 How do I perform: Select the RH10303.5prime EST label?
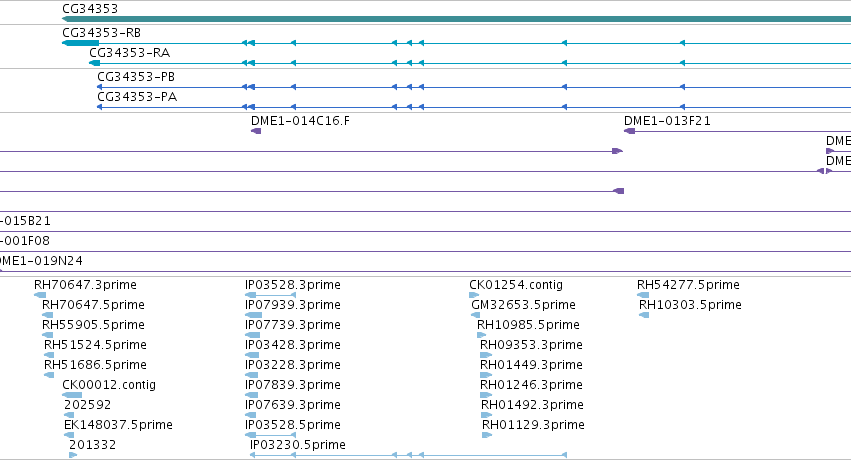tap(690, 305)
